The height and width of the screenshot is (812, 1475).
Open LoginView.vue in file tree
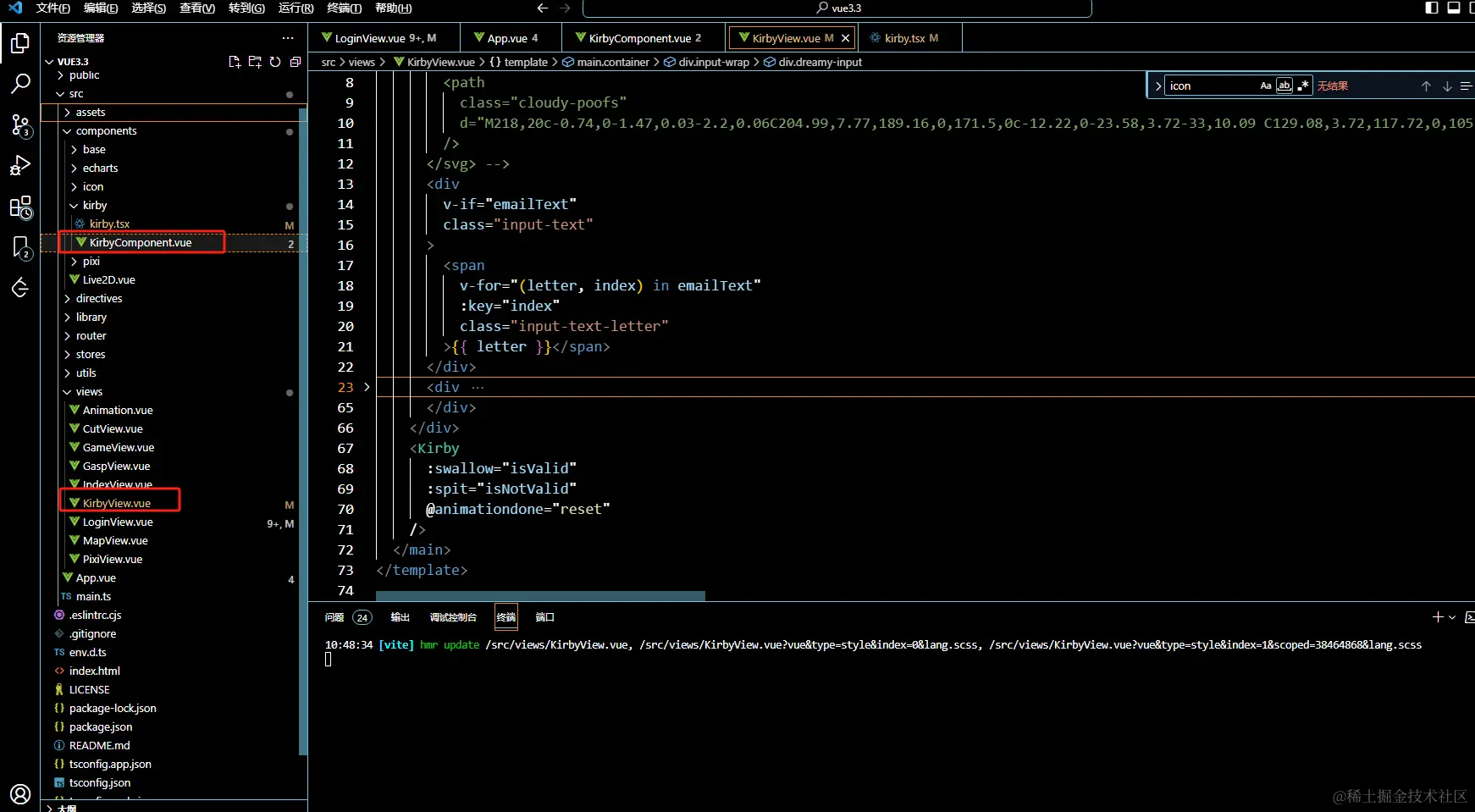point(118,522)
